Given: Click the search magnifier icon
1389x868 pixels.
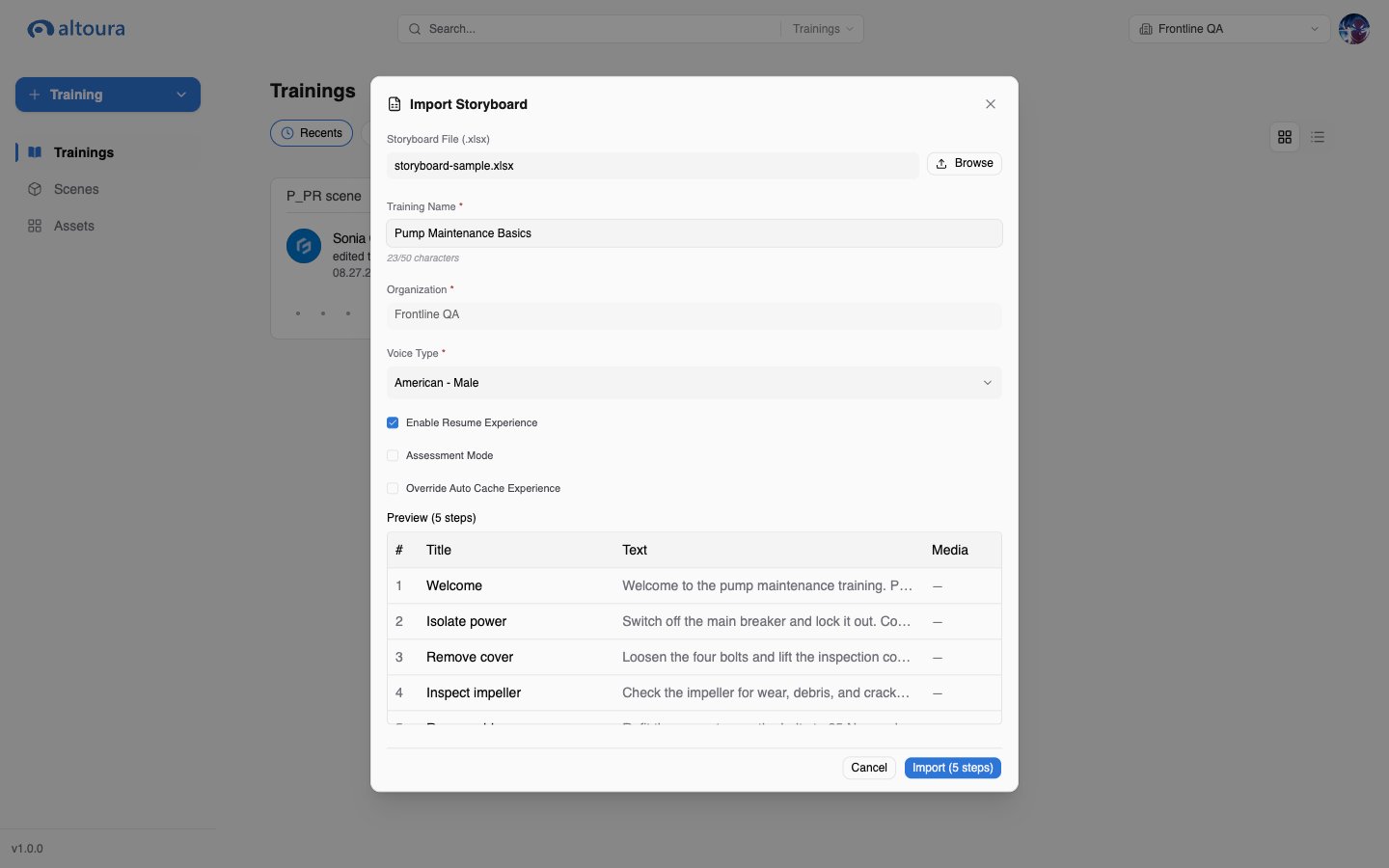Looking at the screenshot, I should pyautogui.click(x=415, y=29).
